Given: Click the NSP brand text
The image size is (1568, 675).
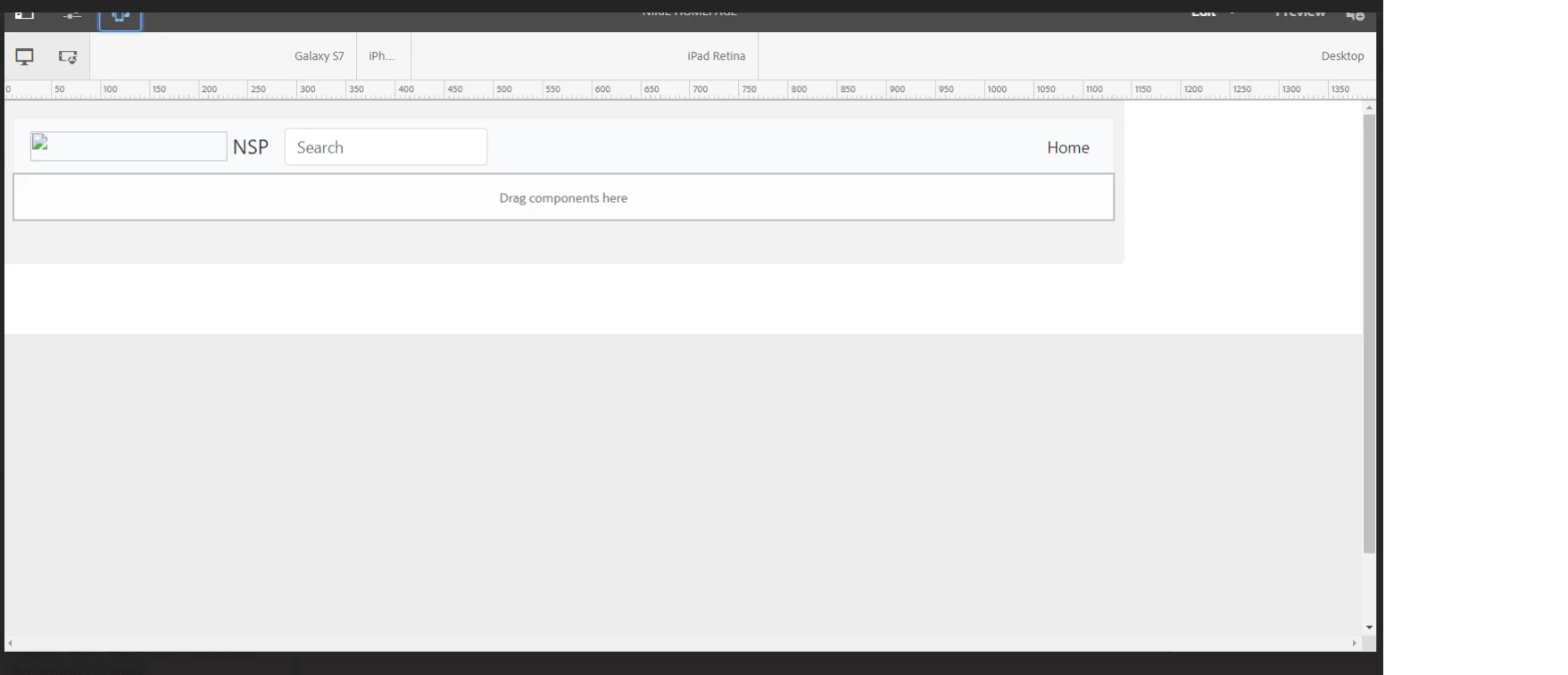Looking at the screenshot, I should pos(251,147).
